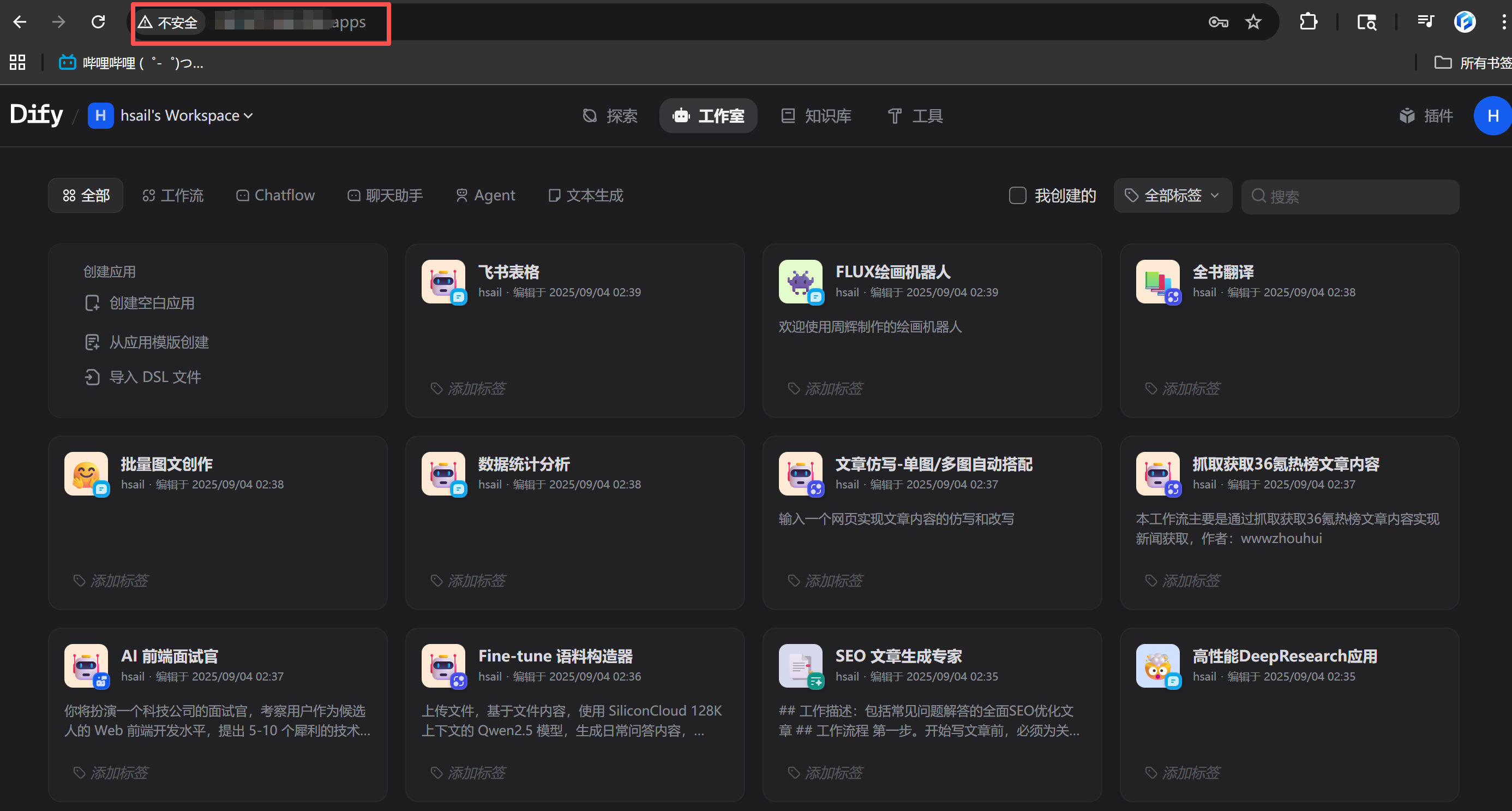Add tag on 飞书表格 card
The height and width of the screenshot is (811, 1512).
(x=468, y=388)
